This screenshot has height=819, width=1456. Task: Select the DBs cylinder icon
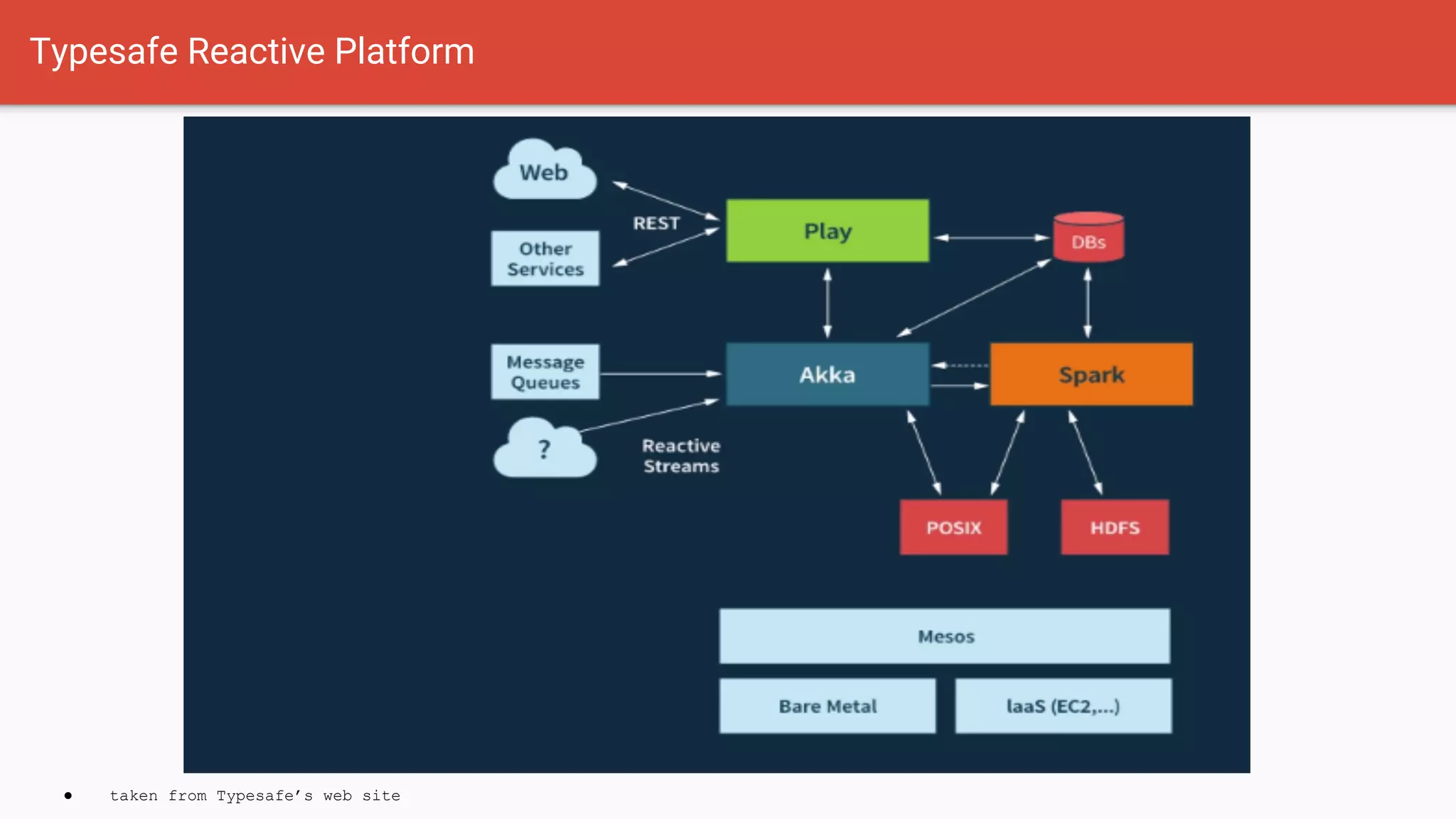click(1088, 237)
